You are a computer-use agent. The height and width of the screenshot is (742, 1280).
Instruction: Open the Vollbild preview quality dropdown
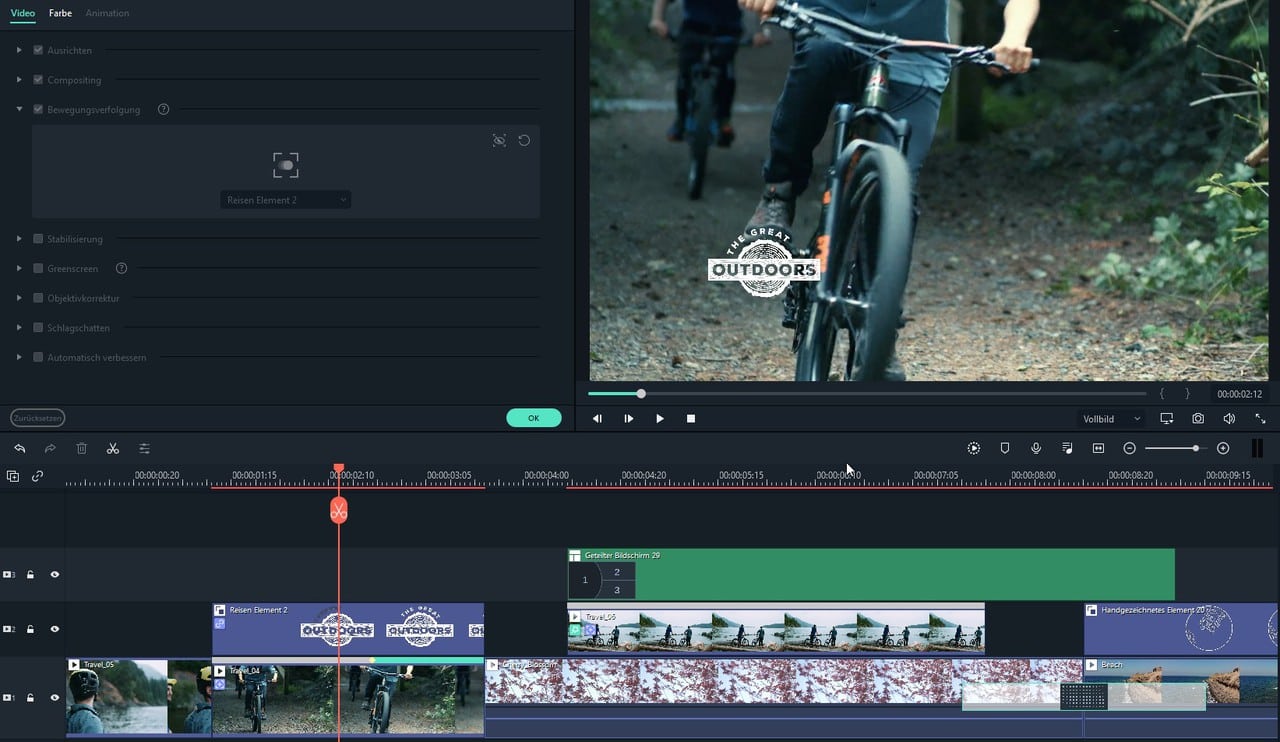(x=1111, y=419)
